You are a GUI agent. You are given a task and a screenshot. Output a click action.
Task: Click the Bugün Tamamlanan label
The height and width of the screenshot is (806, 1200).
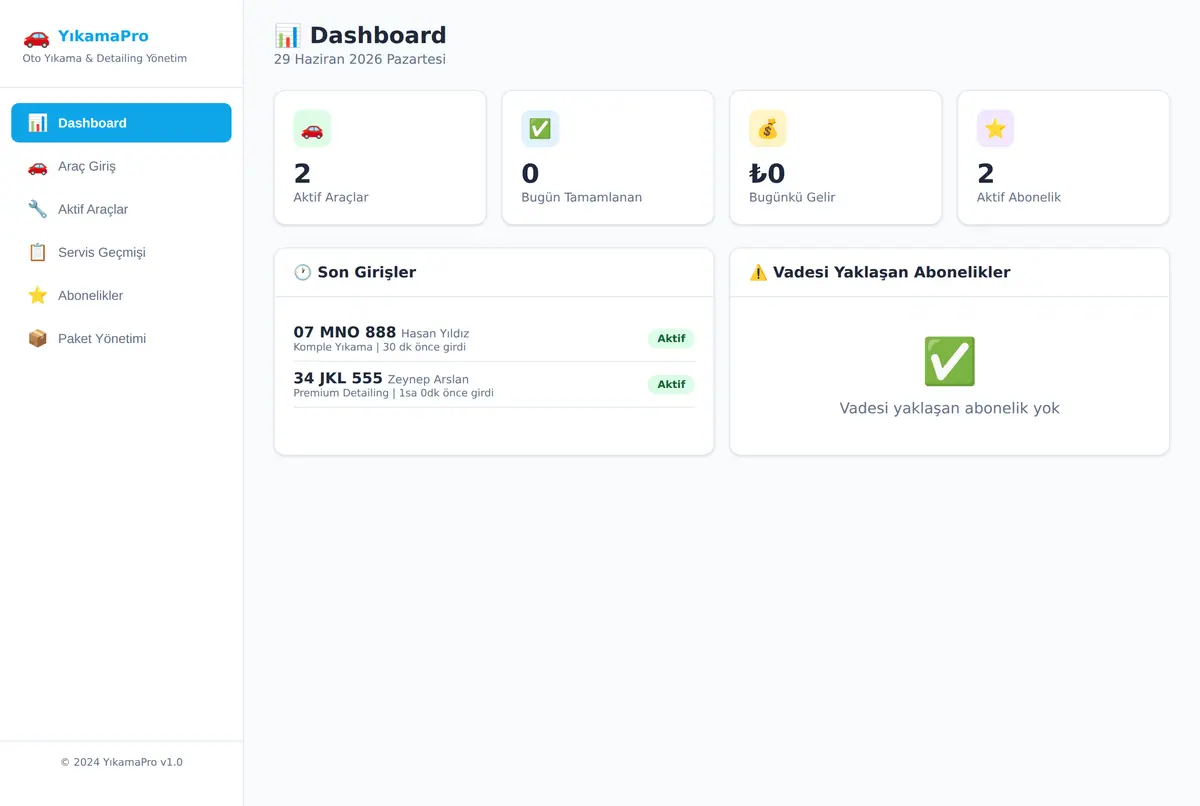582,198
